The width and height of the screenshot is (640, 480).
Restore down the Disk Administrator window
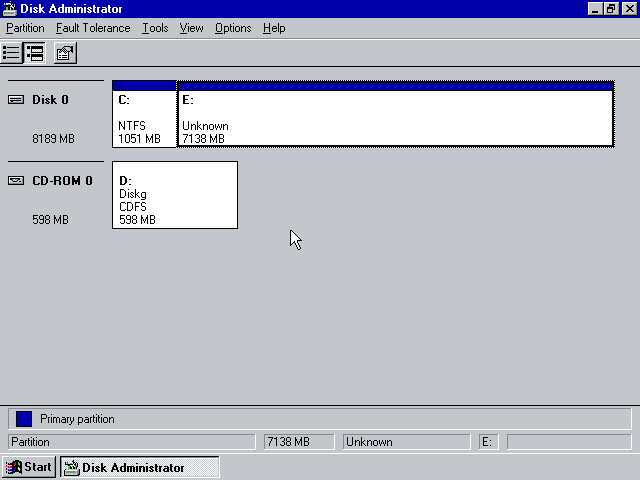click(x=611, y=9)
